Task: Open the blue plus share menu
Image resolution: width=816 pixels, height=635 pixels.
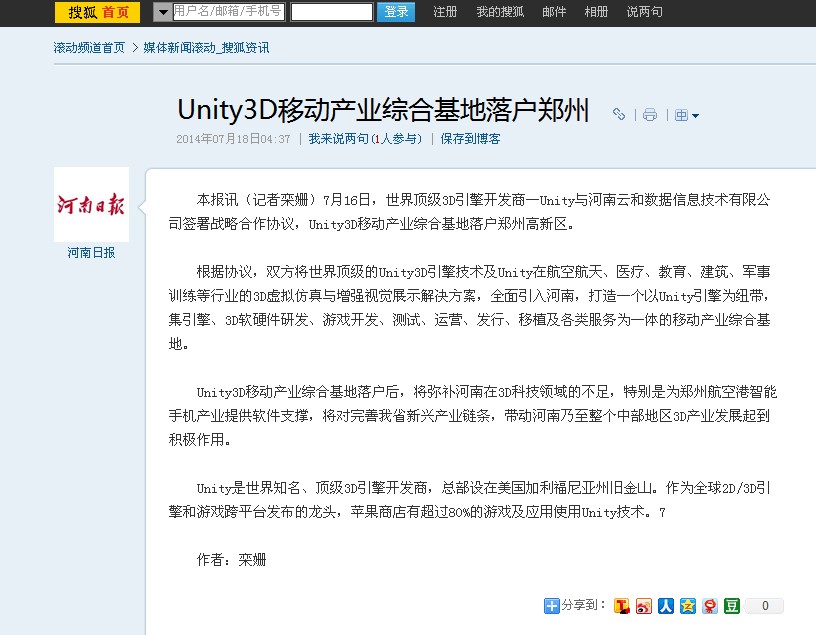Action: [552, 605]
